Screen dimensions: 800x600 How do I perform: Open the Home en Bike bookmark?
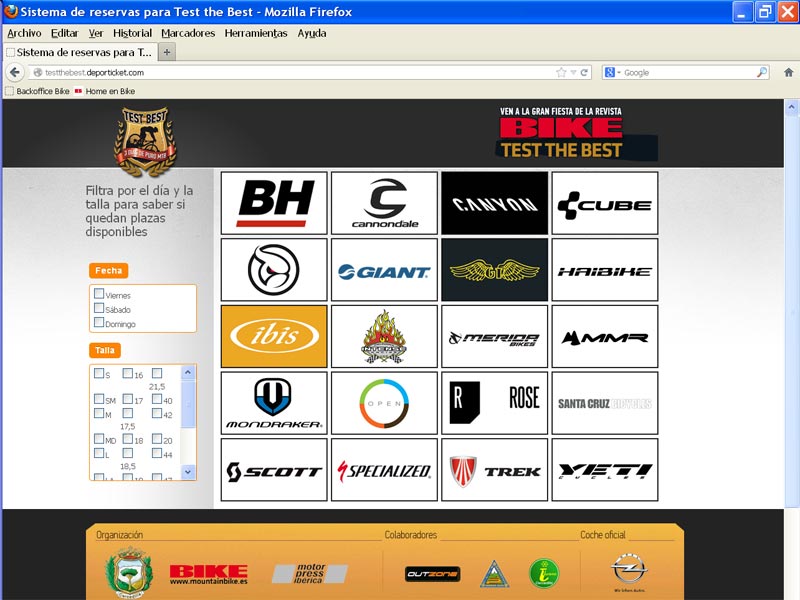tap(105, 91)
